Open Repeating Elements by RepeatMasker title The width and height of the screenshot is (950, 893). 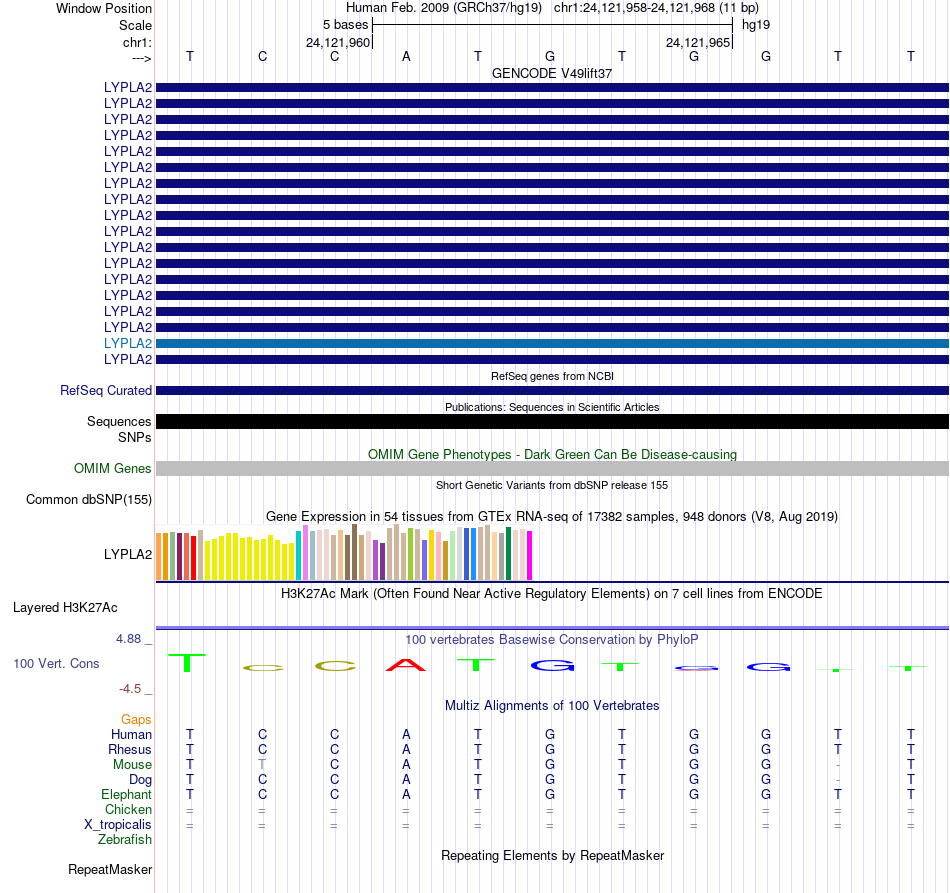(552, 856)
